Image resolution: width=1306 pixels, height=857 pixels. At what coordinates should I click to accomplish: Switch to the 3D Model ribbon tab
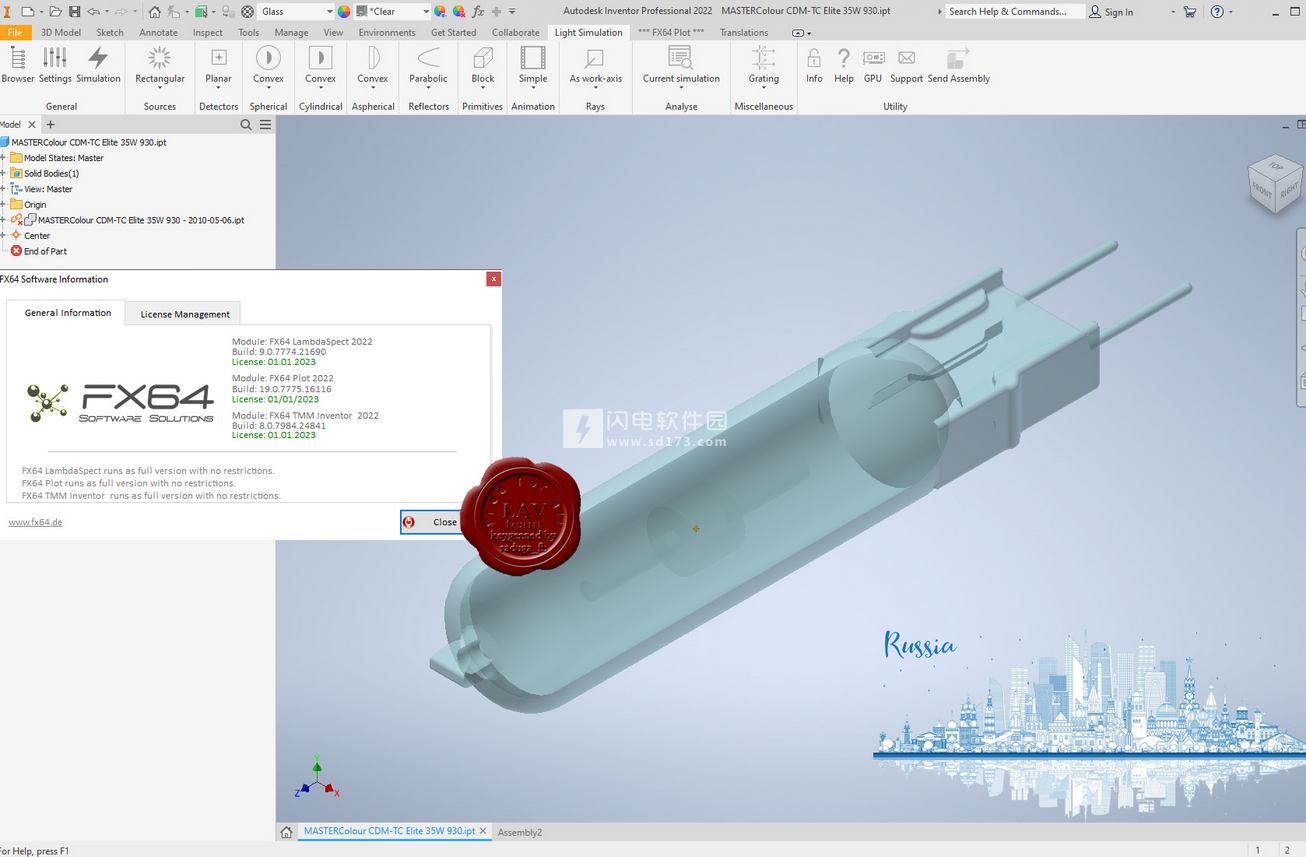pyautogui.click(x=61, y=32)
